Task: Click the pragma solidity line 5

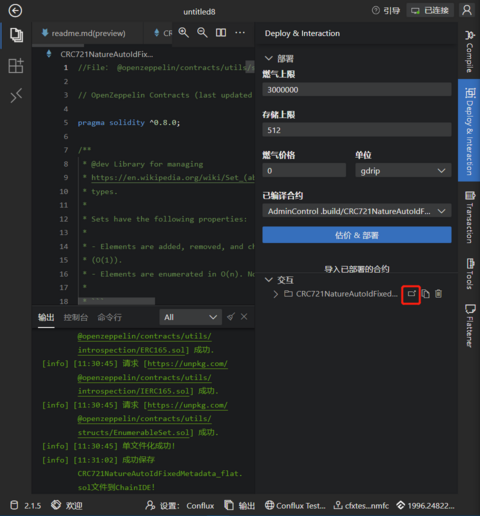Action: tap(129, 123)
